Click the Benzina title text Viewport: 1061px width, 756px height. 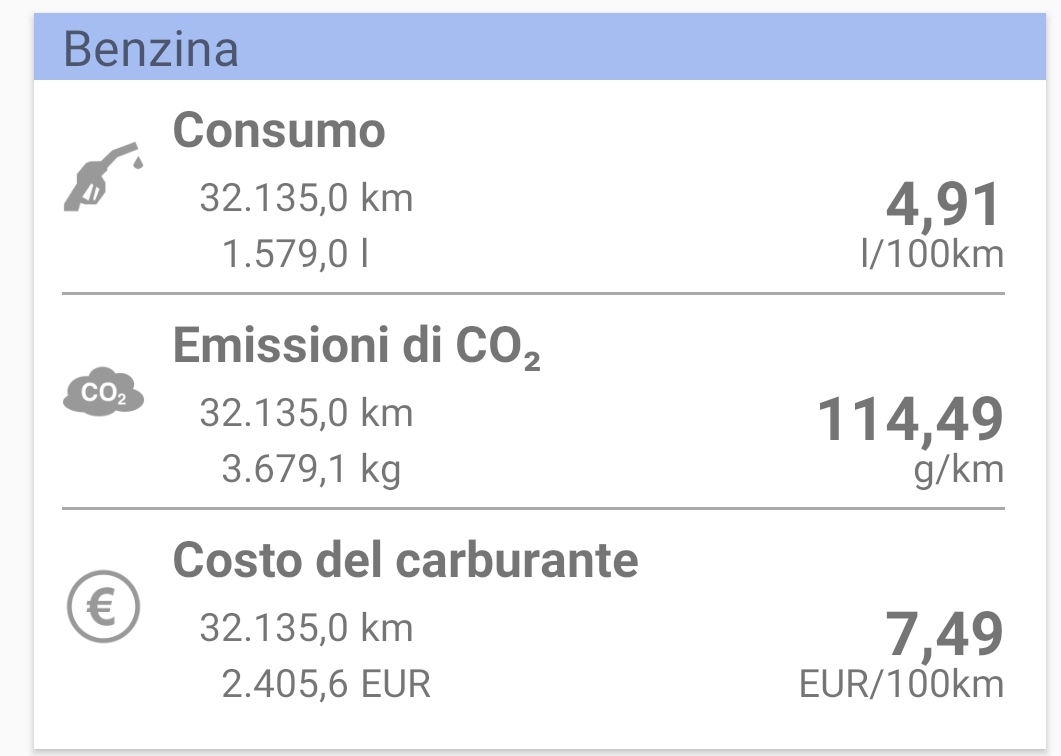pos(151,49)
